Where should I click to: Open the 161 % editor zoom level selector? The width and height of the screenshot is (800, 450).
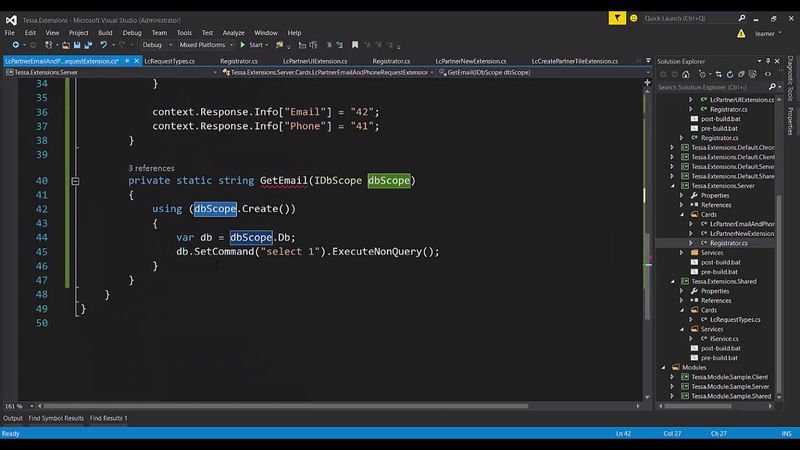point(17,406)
